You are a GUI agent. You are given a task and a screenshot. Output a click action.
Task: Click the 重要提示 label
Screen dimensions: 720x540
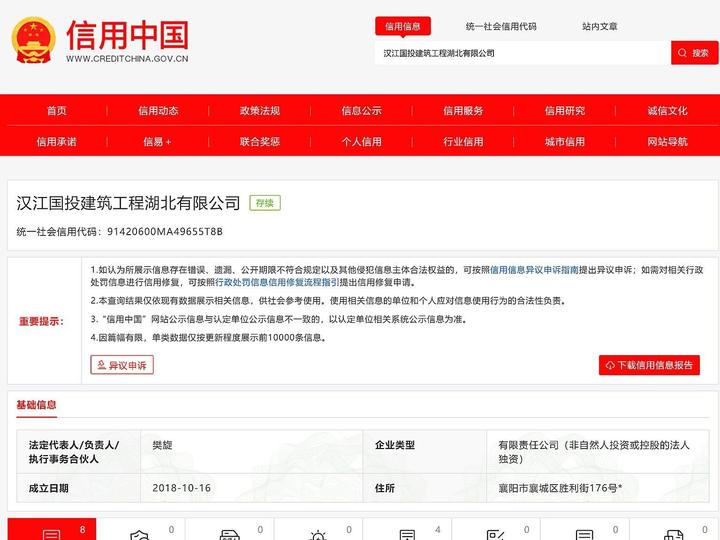click(41, 321)
